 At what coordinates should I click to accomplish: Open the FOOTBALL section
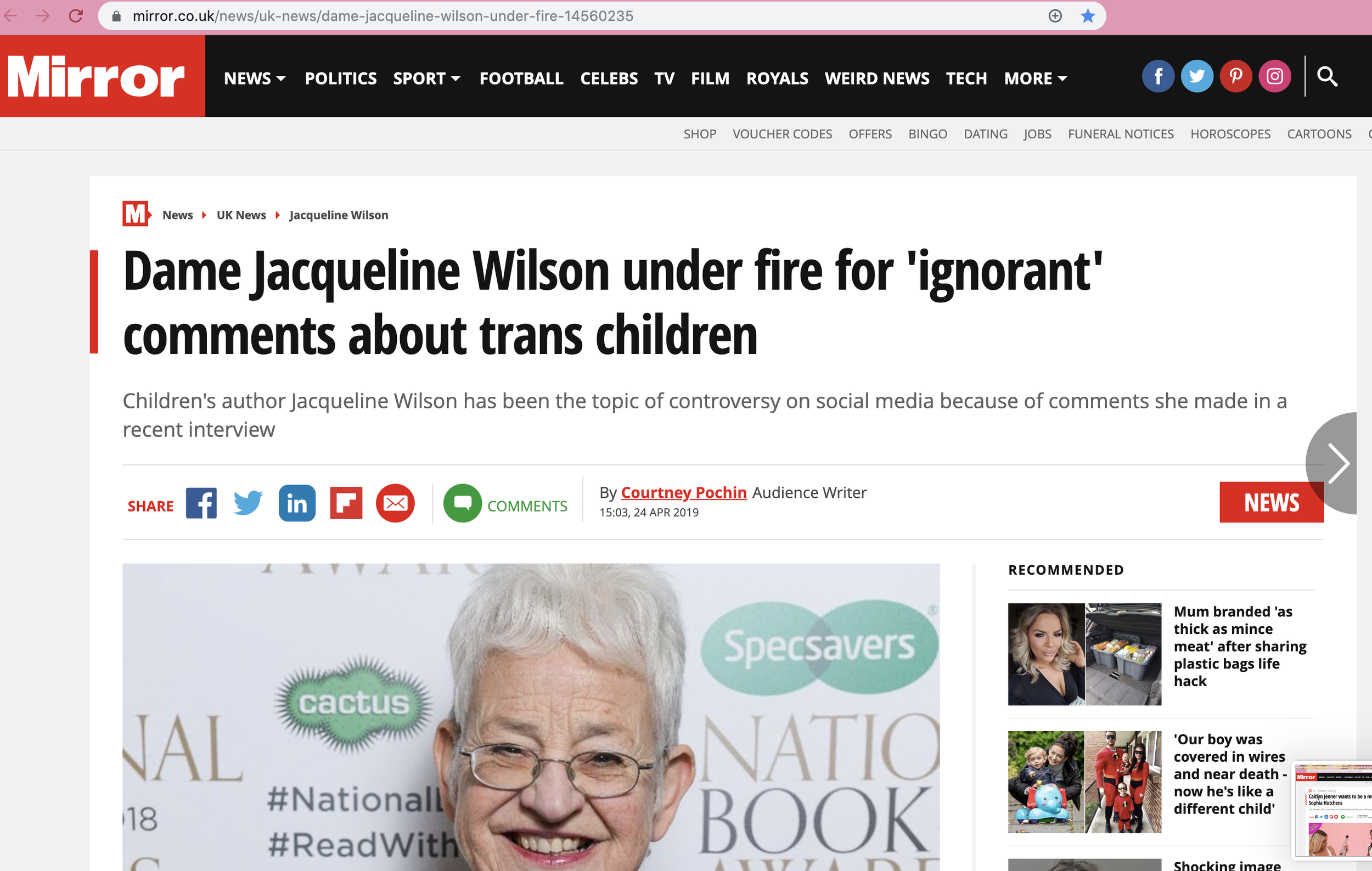pos(521,78)
